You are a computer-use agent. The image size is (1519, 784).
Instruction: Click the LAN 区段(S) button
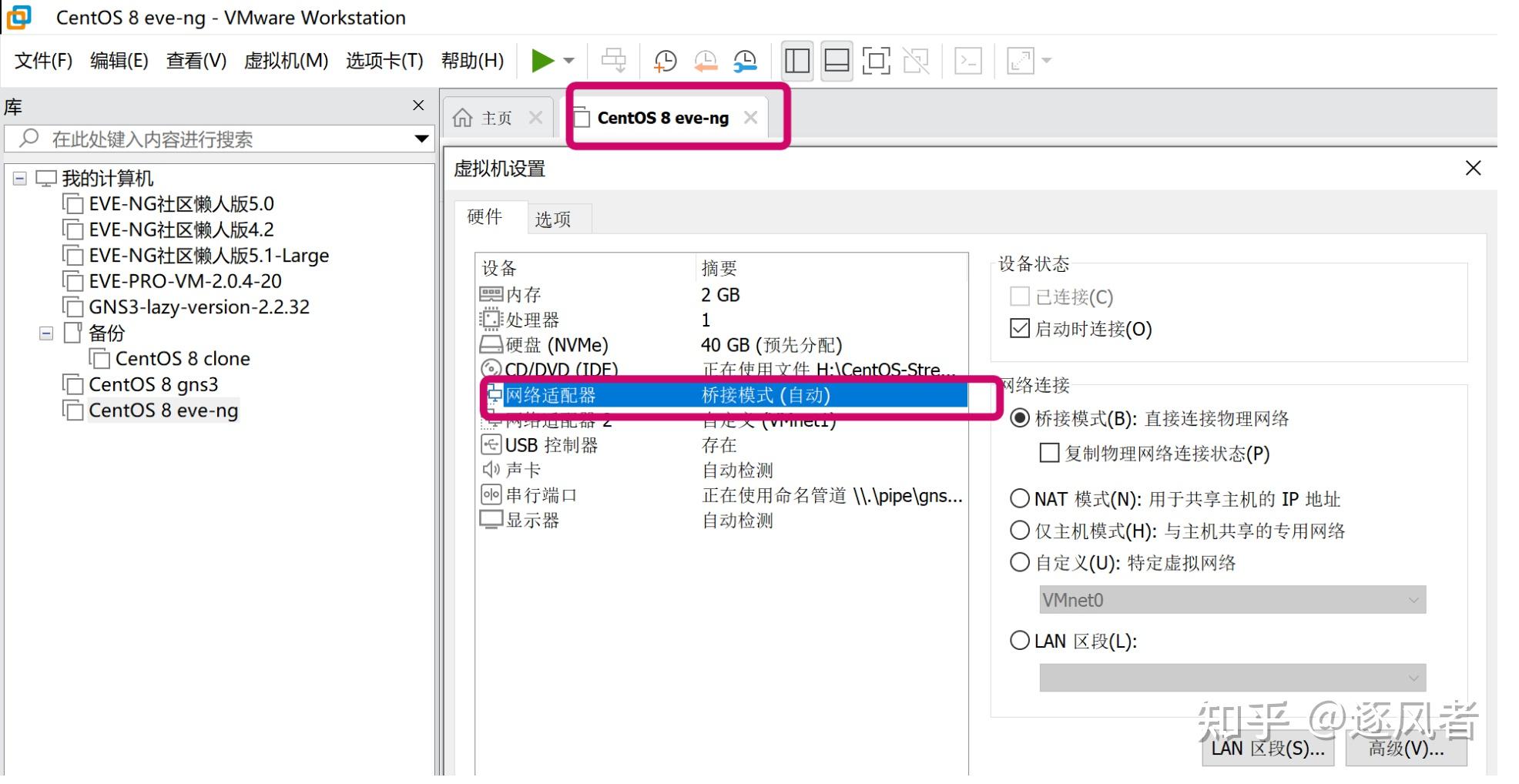coord(1267,748)
